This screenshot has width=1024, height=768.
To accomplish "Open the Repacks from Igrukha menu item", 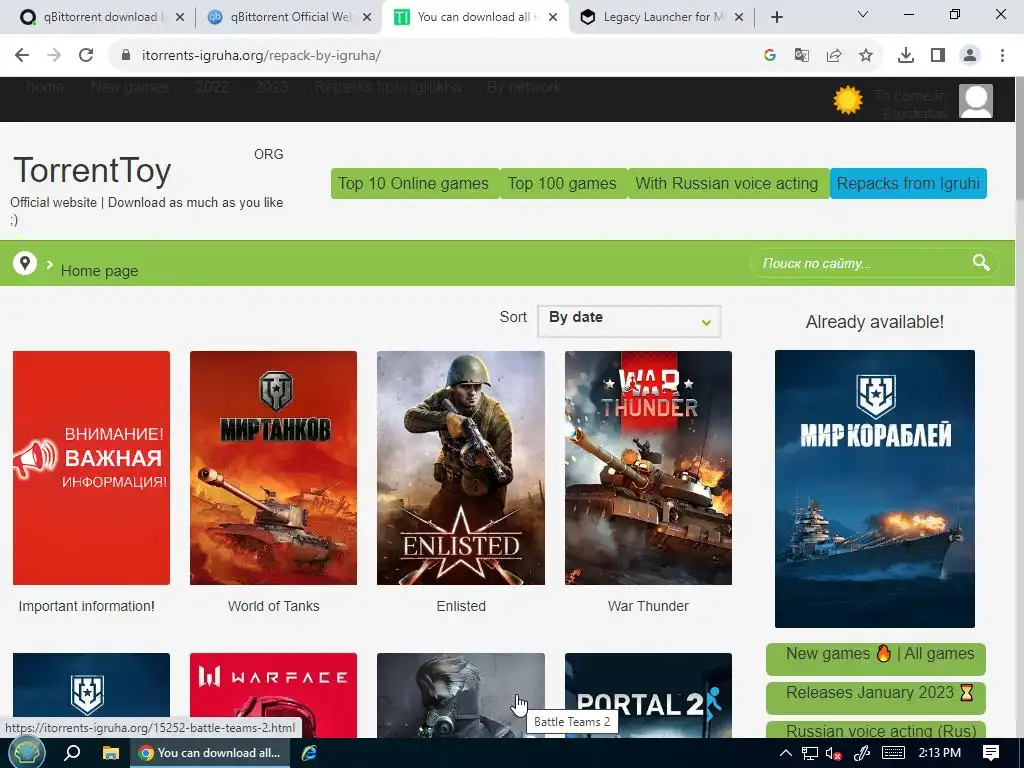I will pos(387,87).
